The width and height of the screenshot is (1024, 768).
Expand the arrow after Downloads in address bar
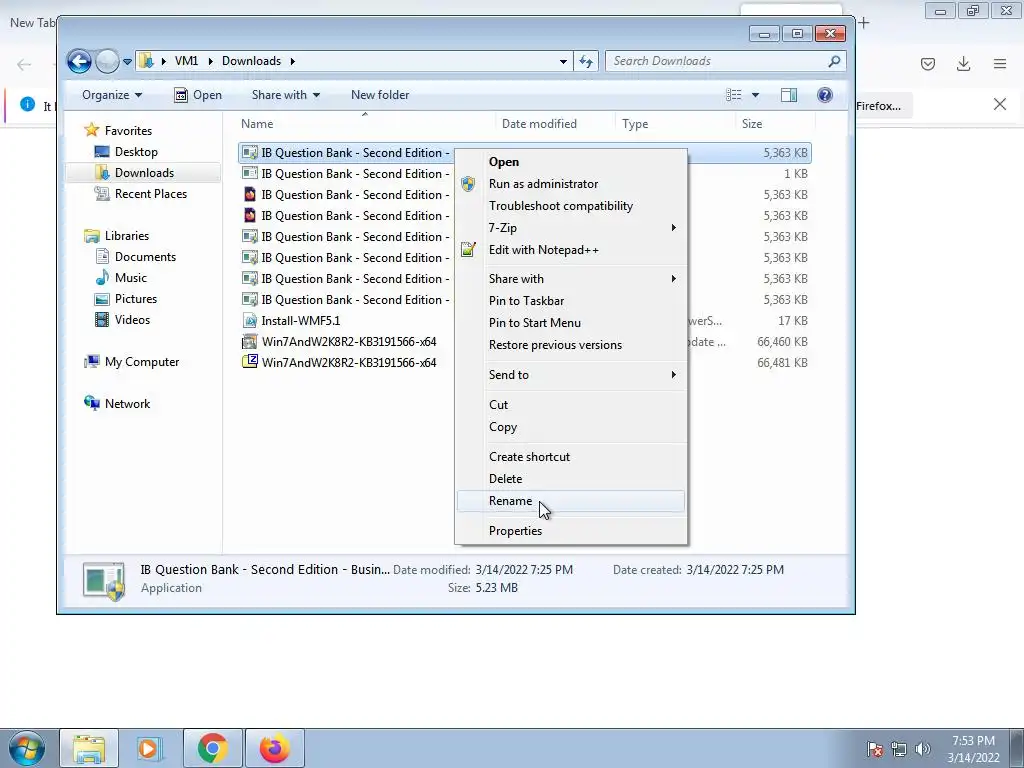tap(293, 61)
